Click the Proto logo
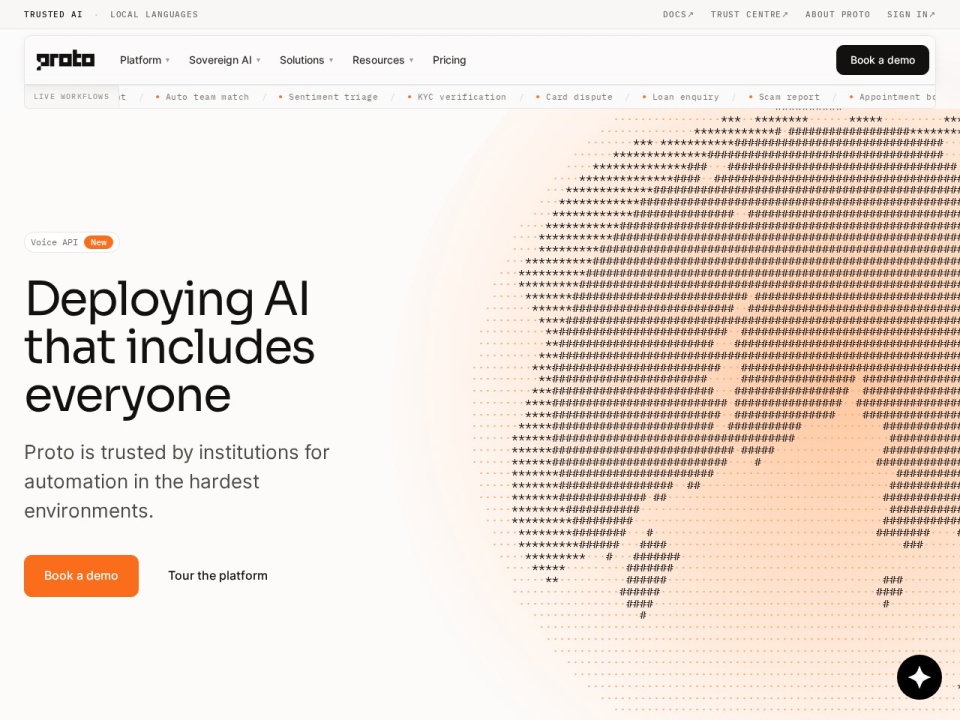This screenshot has height=720, width=960. tap(65, 60)
